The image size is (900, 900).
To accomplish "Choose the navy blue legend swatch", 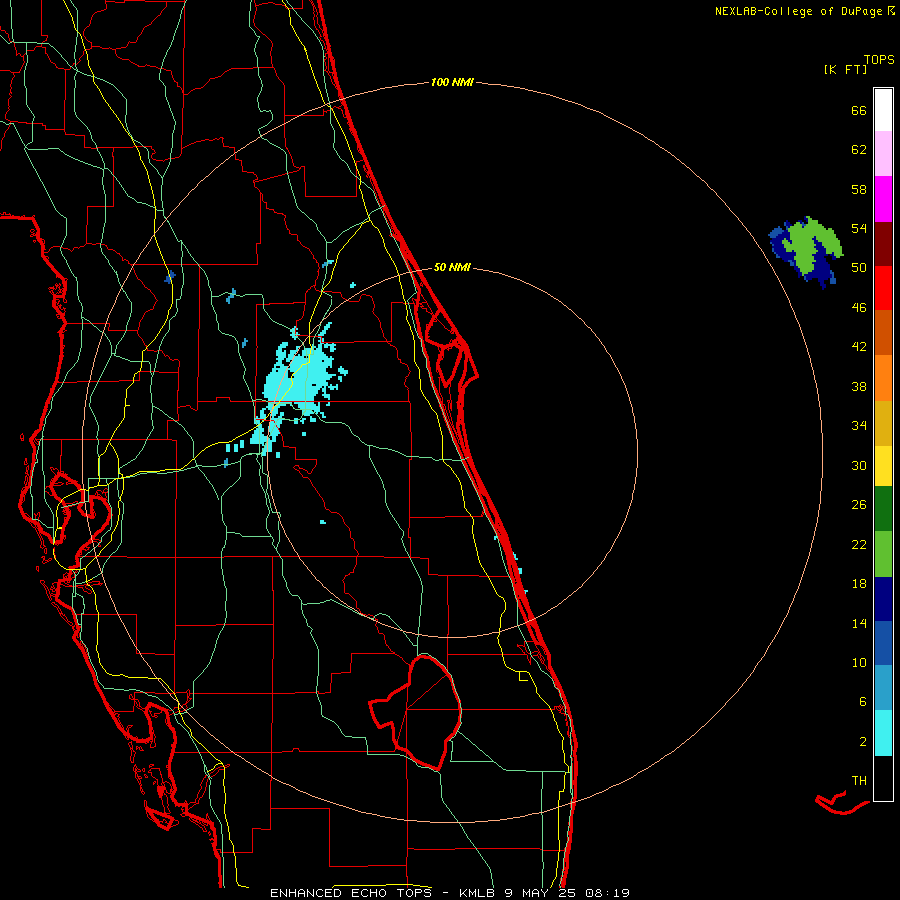I will (x=883, y=599).
